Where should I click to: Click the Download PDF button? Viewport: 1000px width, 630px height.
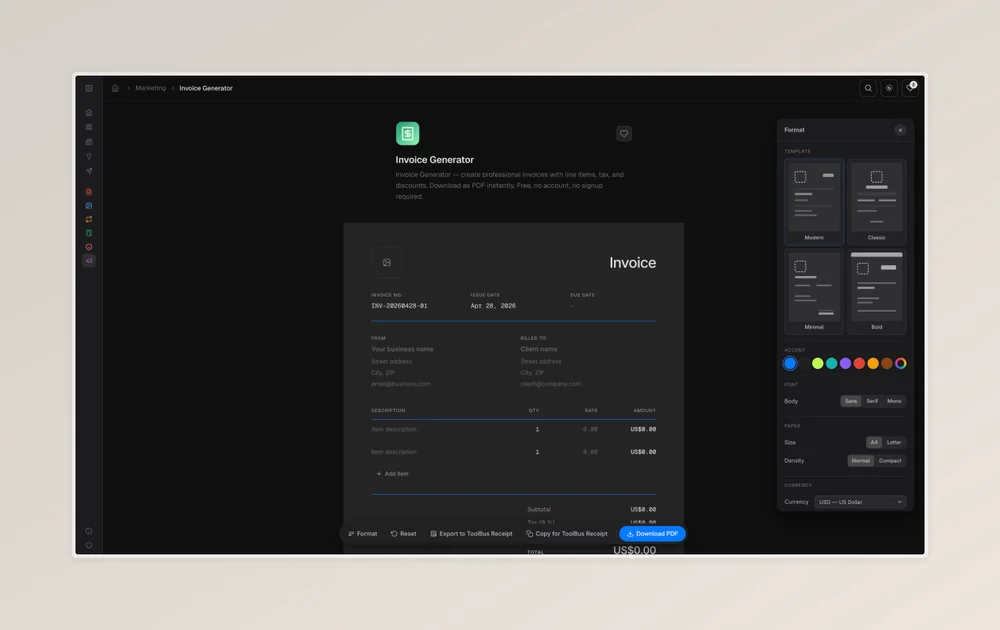[x=652, y=533]
